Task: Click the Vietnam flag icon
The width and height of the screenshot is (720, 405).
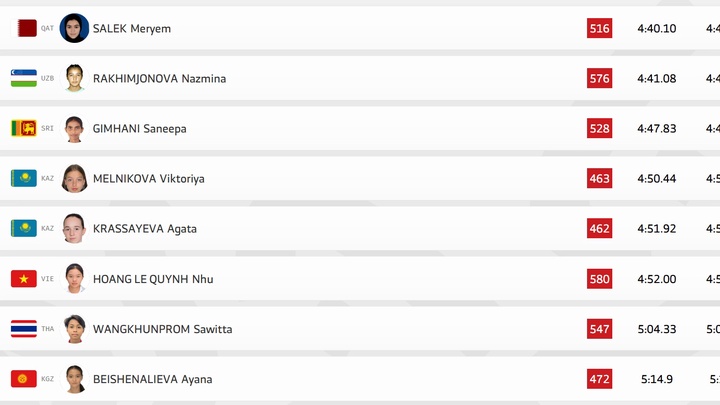Action: (x=24, y=279)
